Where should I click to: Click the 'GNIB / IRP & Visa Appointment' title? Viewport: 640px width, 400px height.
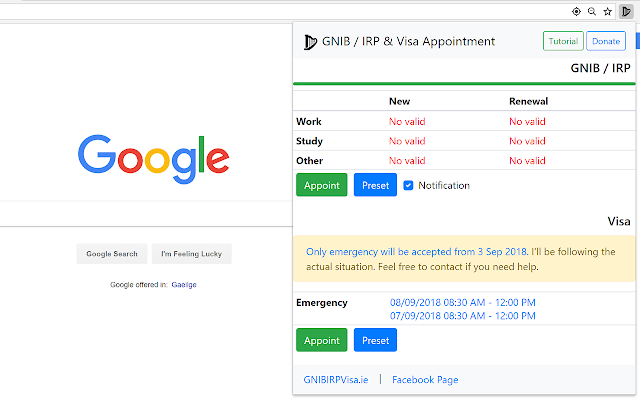[x=408, y=41]
